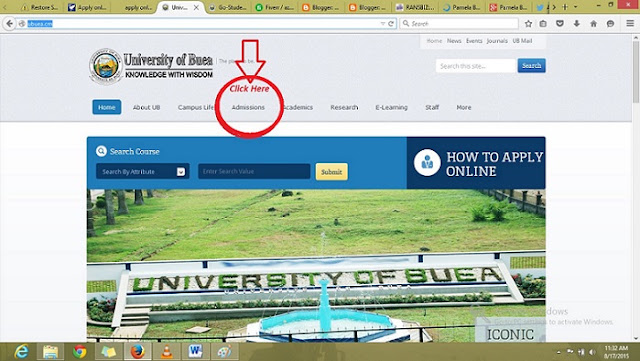Click the taskbar clock and date
The height and width of the screenshot is (361, 640).
[x=616, y=352]
